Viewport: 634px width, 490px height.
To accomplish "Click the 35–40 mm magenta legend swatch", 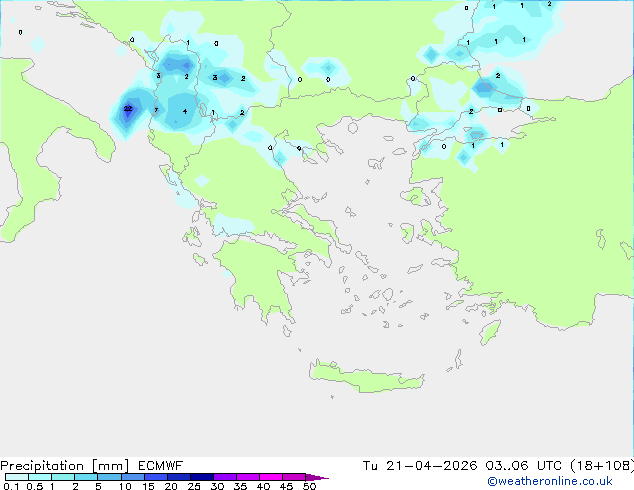I will coord(247,477).
